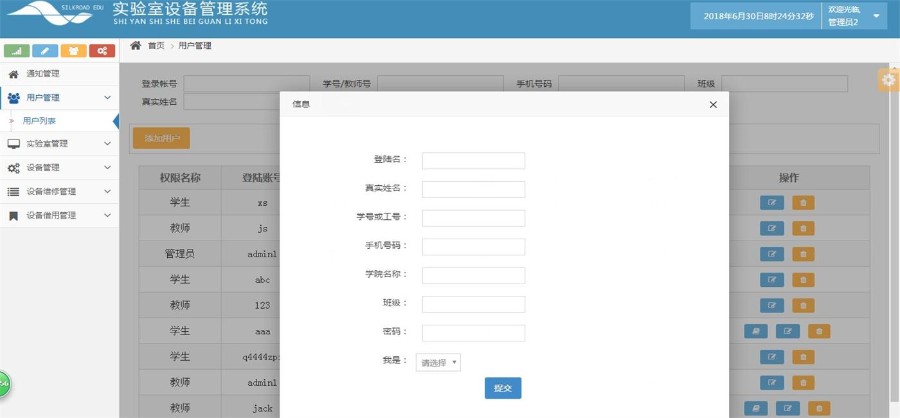
Task: Delete the q4444zp student row
Action: (x=803, y=357)
